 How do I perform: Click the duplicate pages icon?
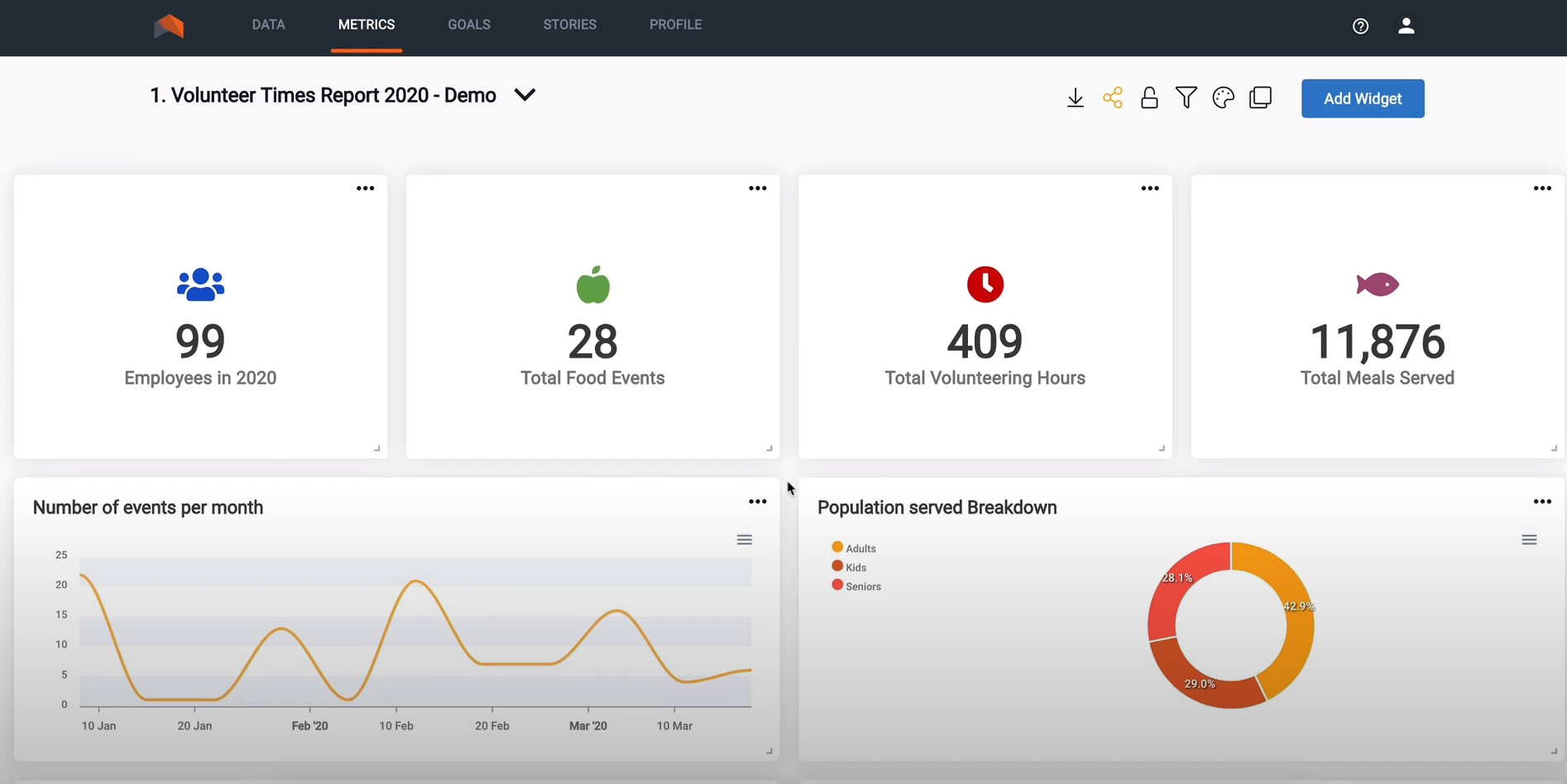tap(1260, 98)
